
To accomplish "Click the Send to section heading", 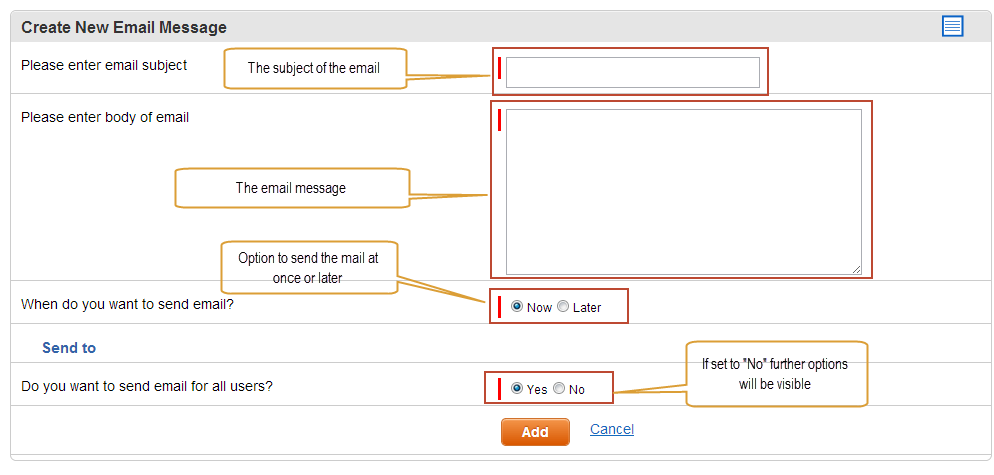I will (x=69, y=348).
